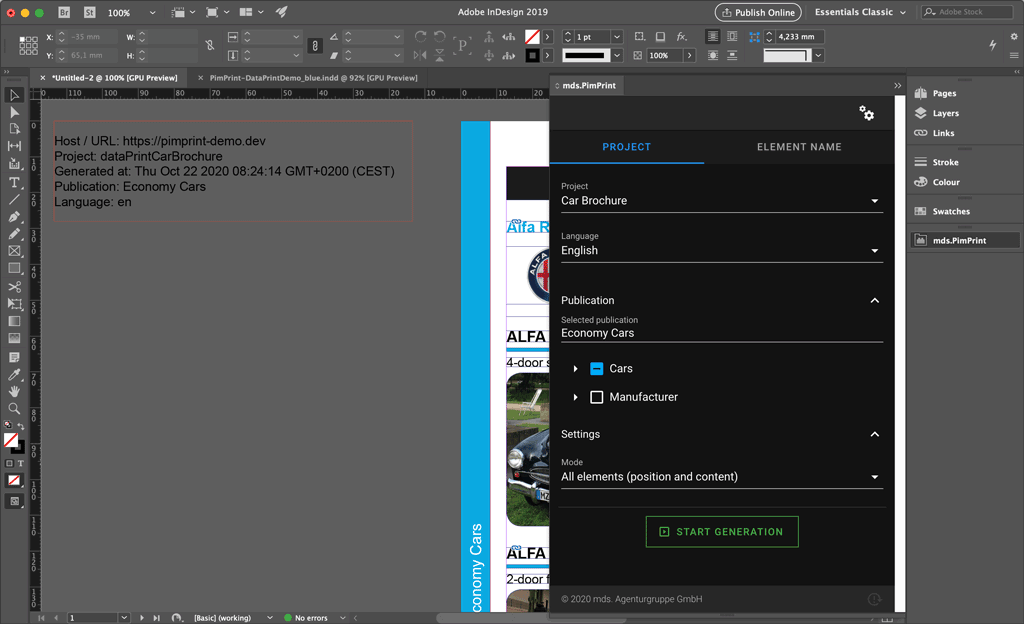Click the stroke colour swatch in control bar
Image resolution: width=1024 pixels, height=624 pixels.
coord(532,55)
